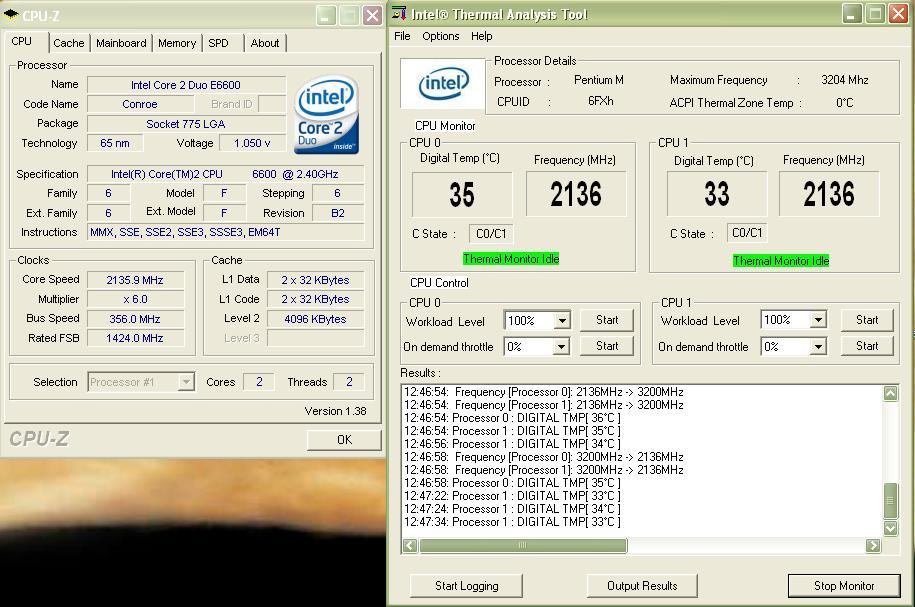
Task: Click the Revision value B2
Action: [338, 213]
